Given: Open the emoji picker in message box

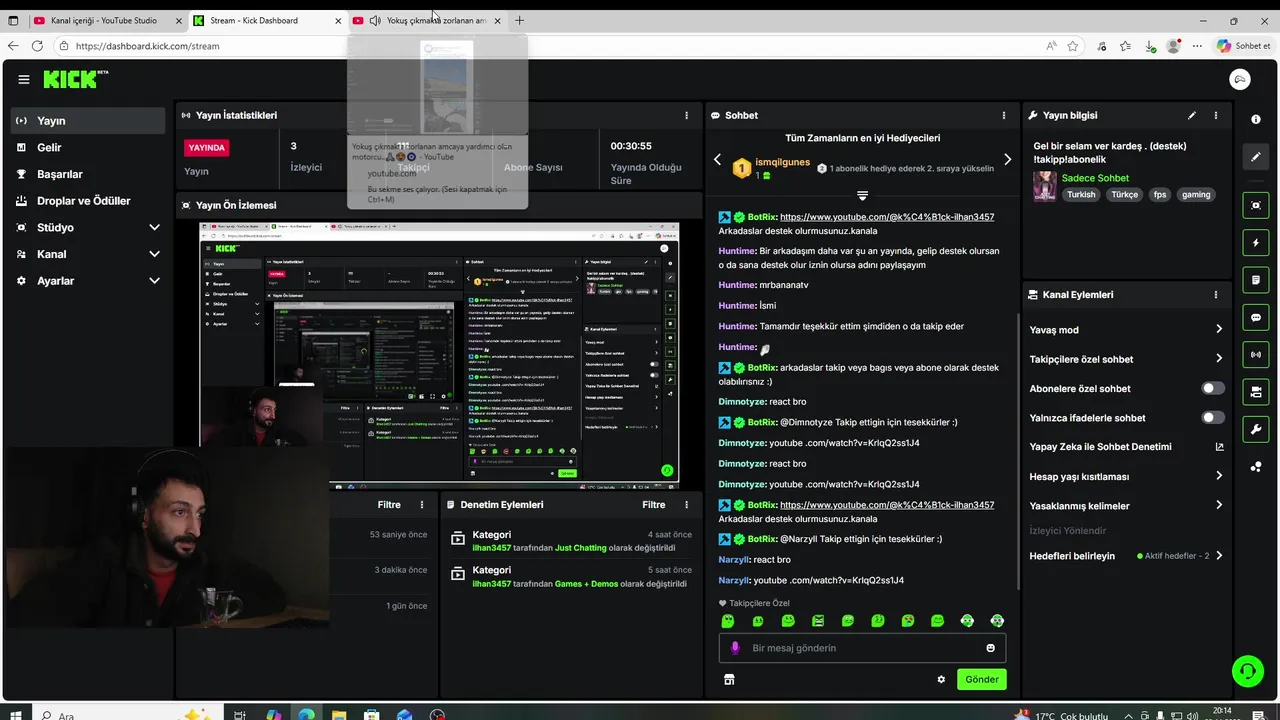Looking at the screenshot, I should tap(991, 648).
